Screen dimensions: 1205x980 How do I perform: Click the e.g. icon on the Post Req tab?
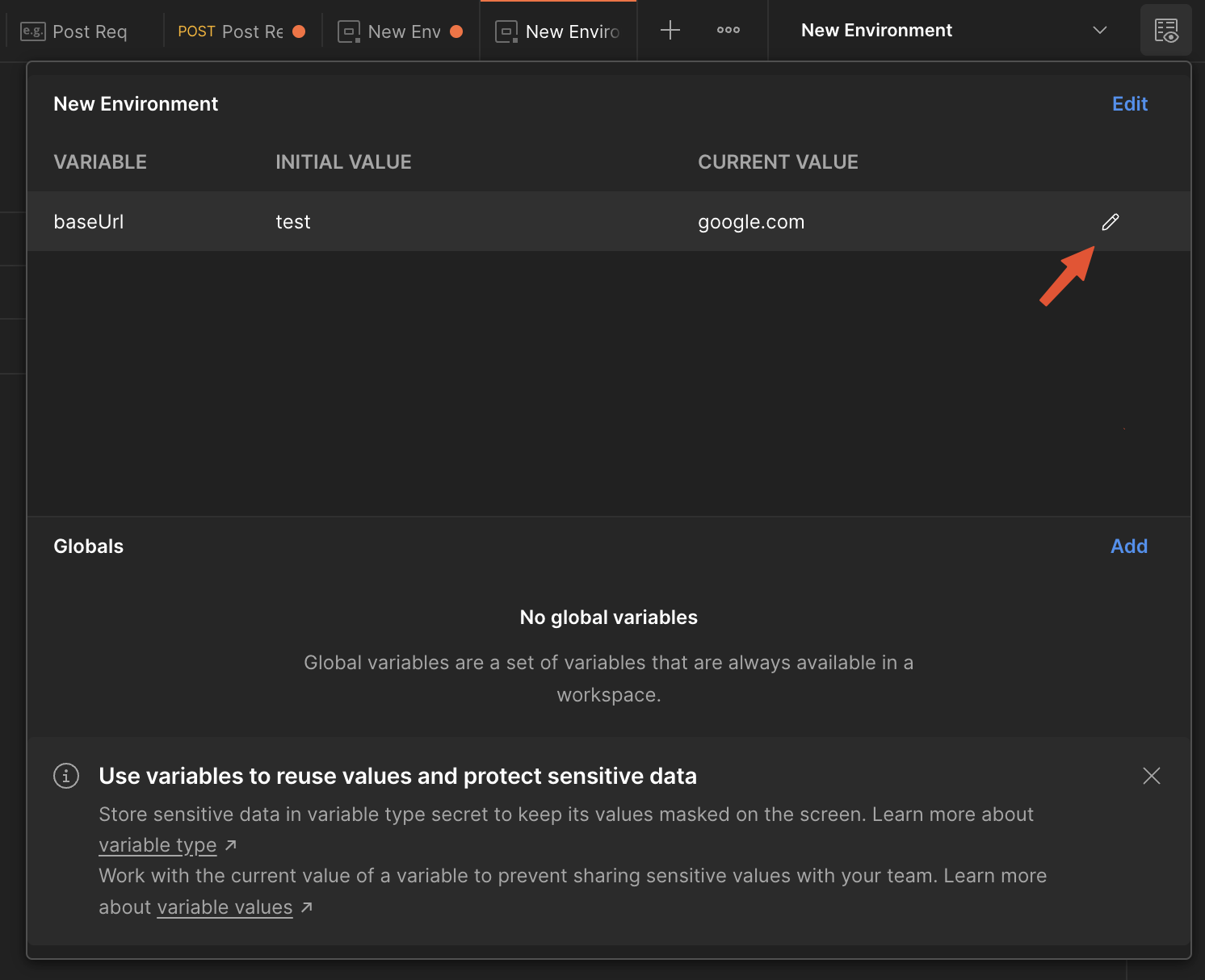click(31, 31)
